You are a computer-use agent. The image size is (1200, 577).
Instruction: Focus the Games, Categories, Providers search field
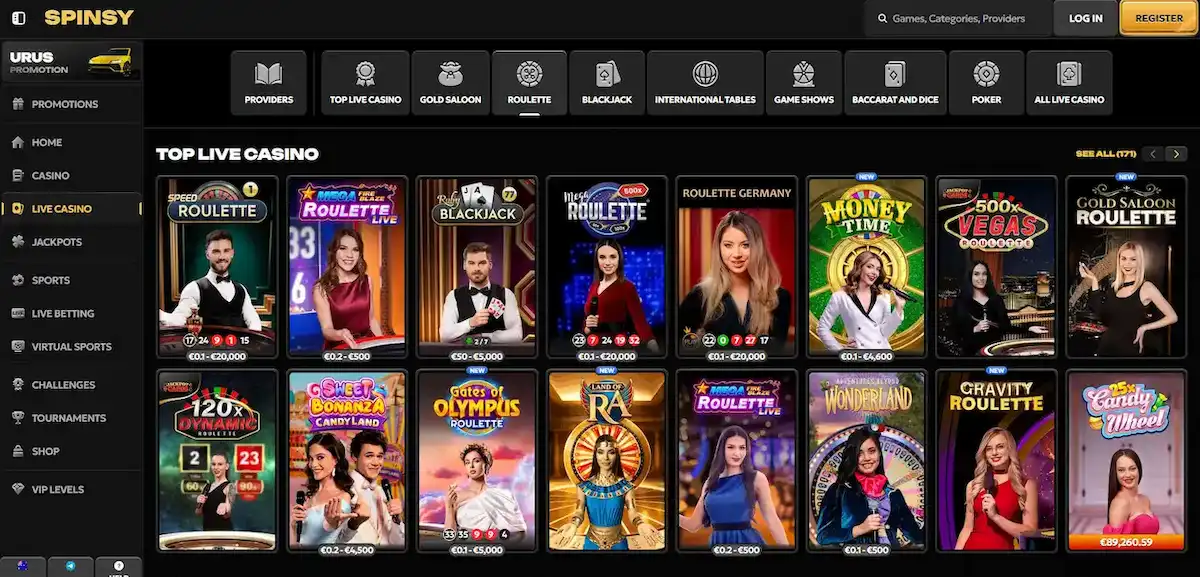tap(958, 18)
